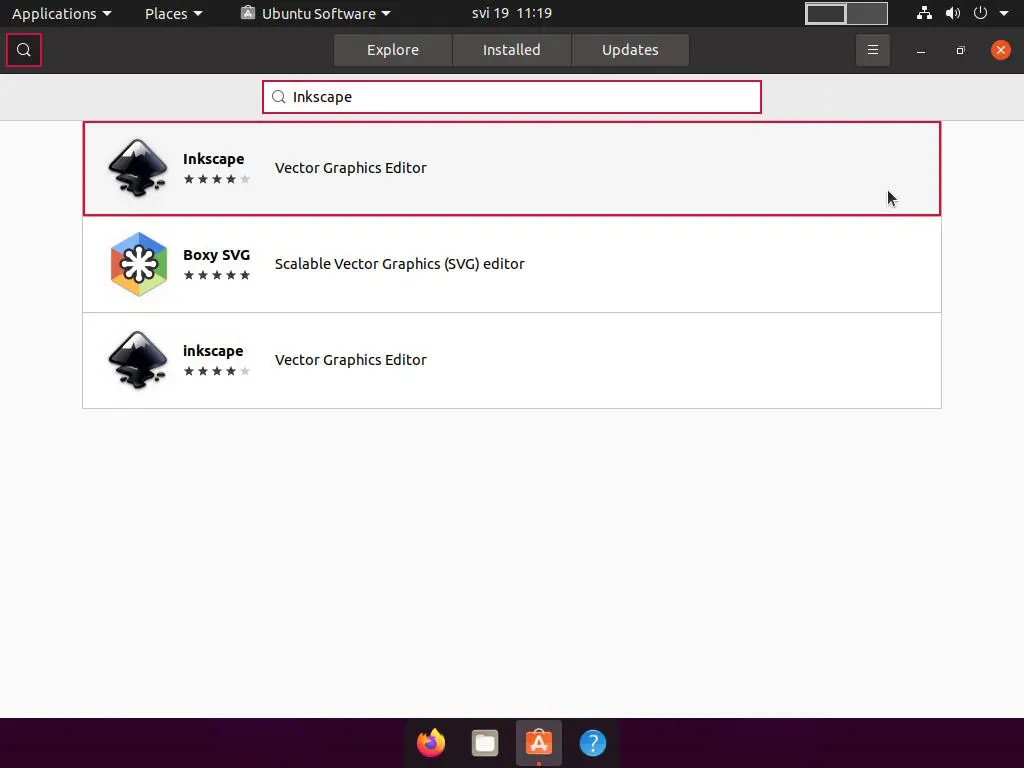
Task: Open the capitalized Inkscape result title
Action: 214,159
